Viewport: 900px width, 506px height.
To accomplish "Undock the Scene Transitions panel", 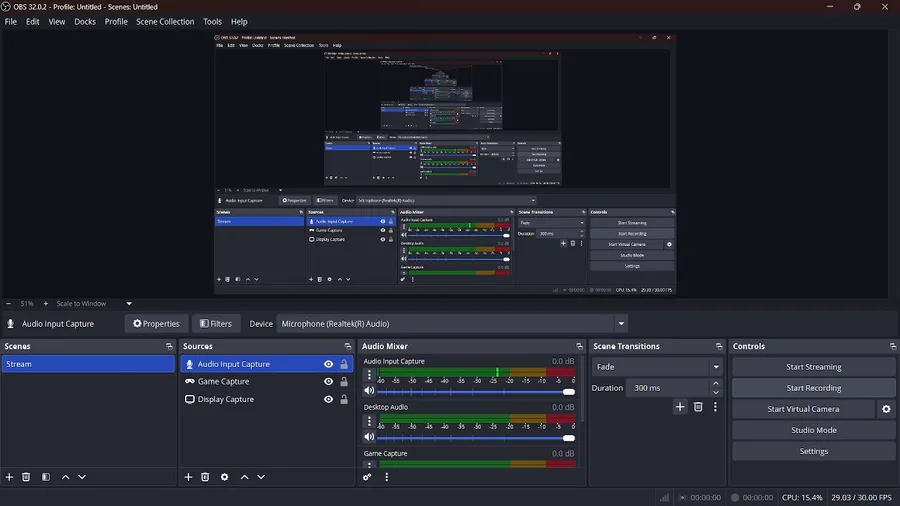I will point(719,347).
